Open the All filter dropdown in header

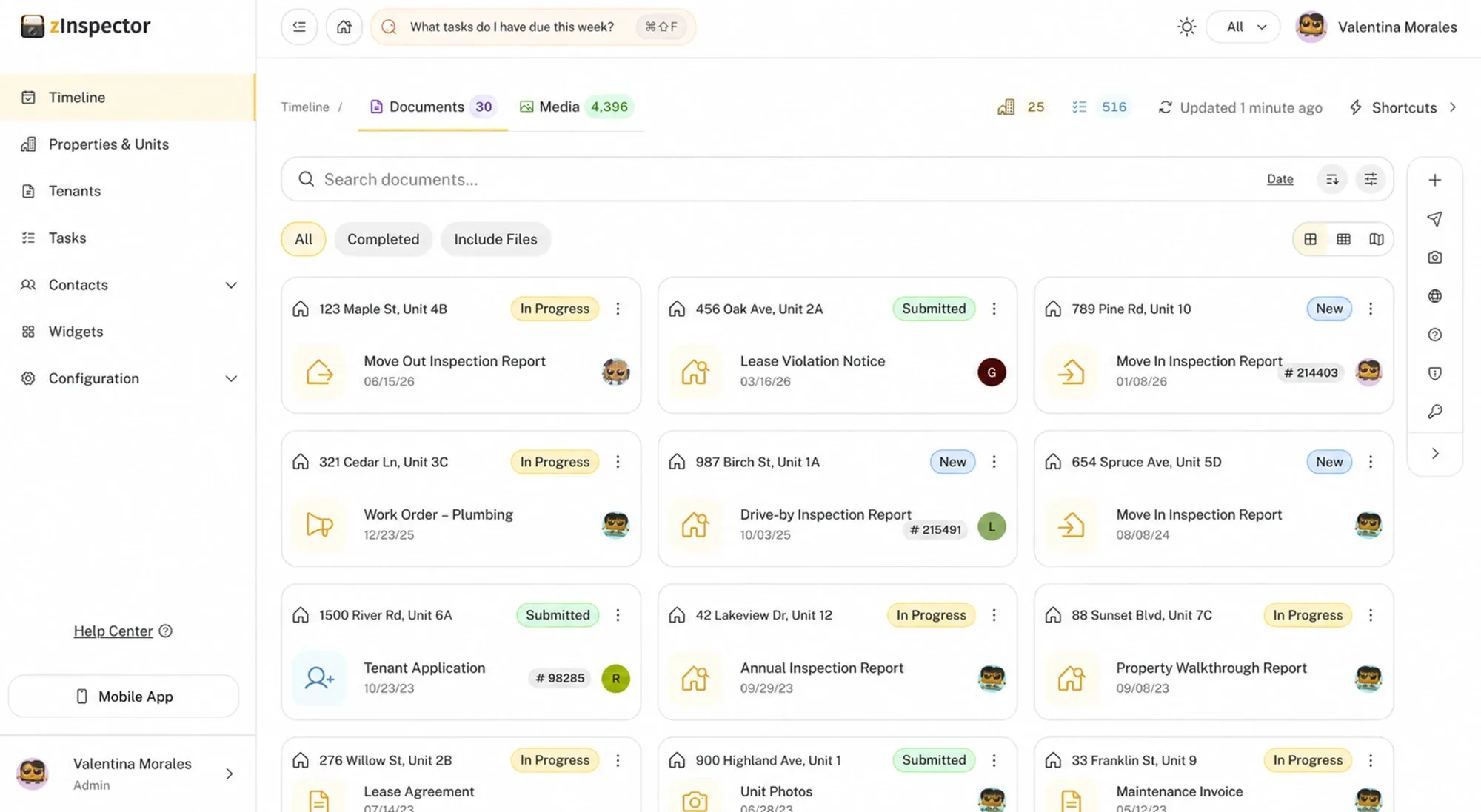point(1243,27)
